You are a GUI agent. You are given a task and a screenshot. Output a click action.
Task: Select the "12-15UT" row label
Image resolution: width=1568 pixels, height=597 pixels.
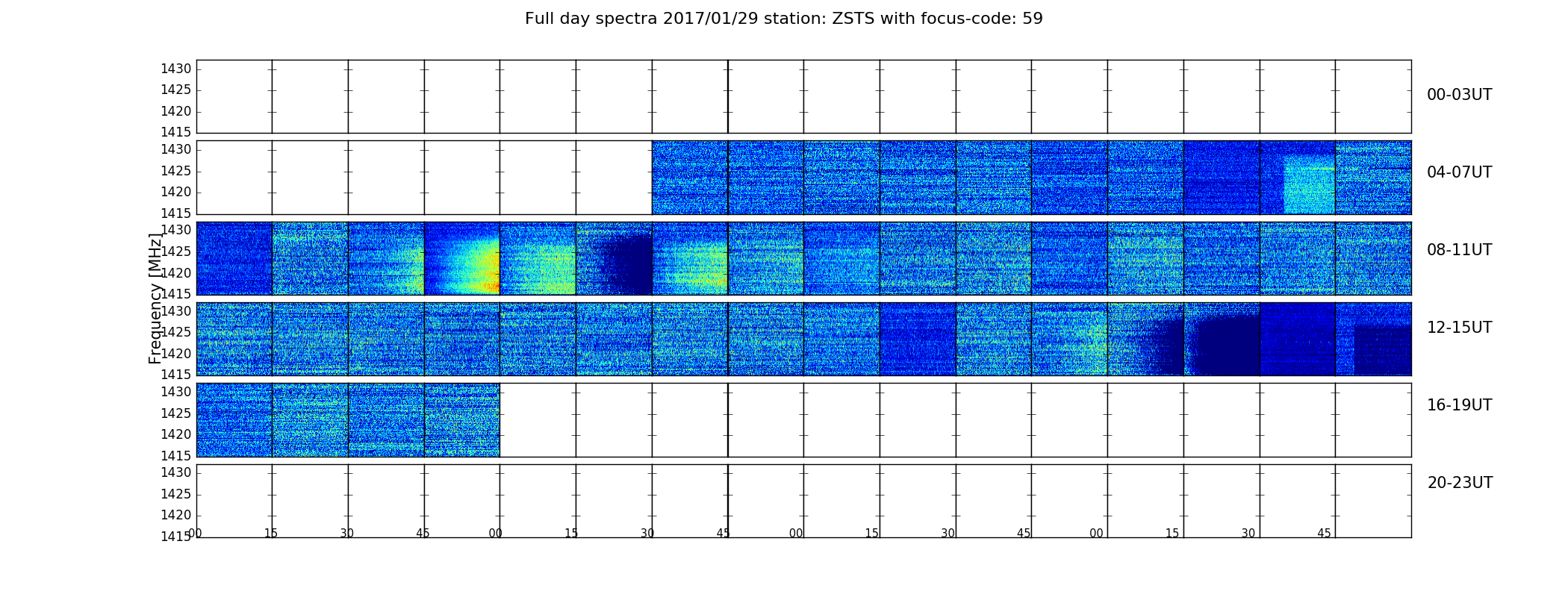pos(1459,328)
